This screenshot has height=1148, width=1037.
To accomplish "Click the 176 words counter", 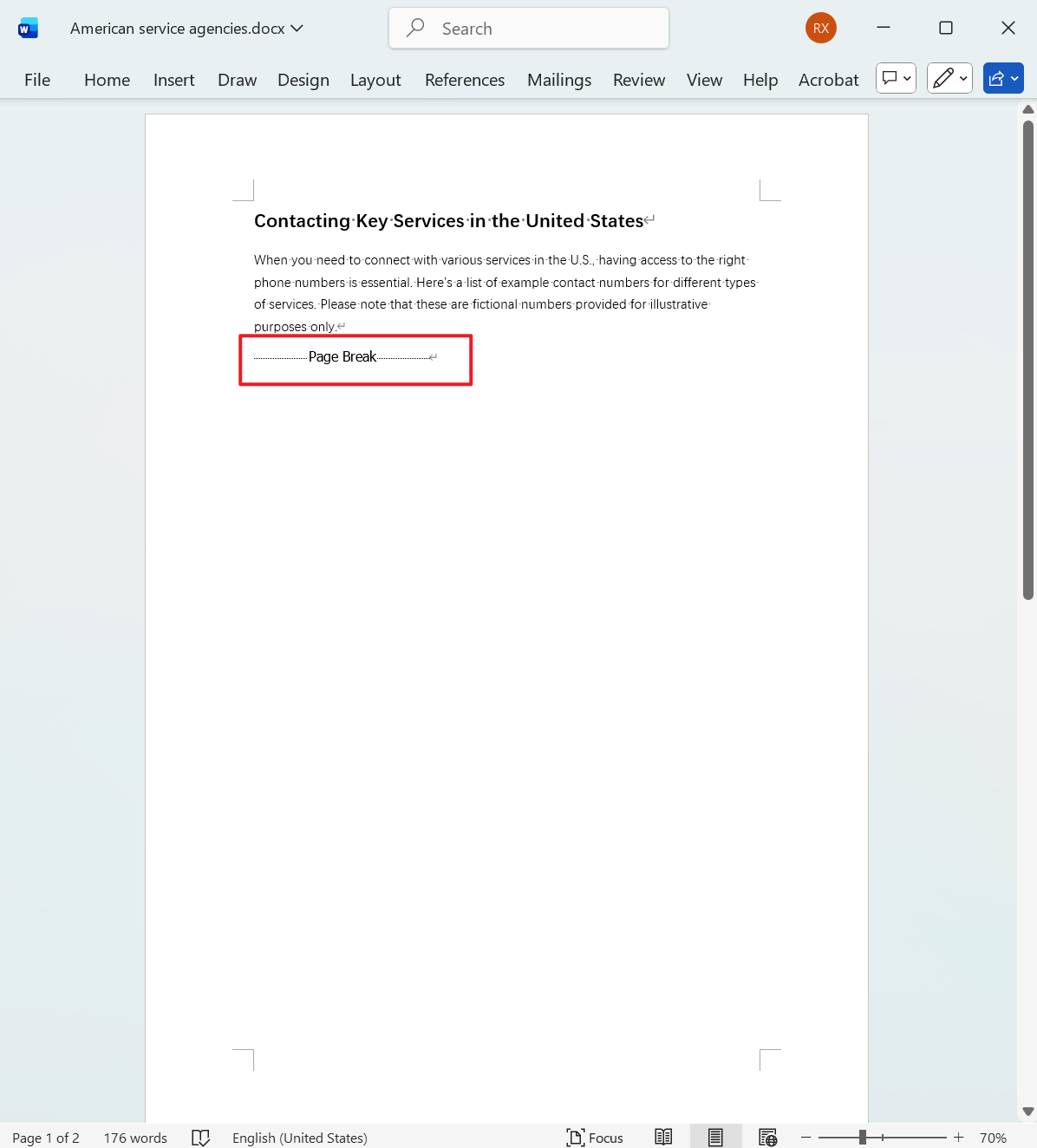I will point(134,1137).
